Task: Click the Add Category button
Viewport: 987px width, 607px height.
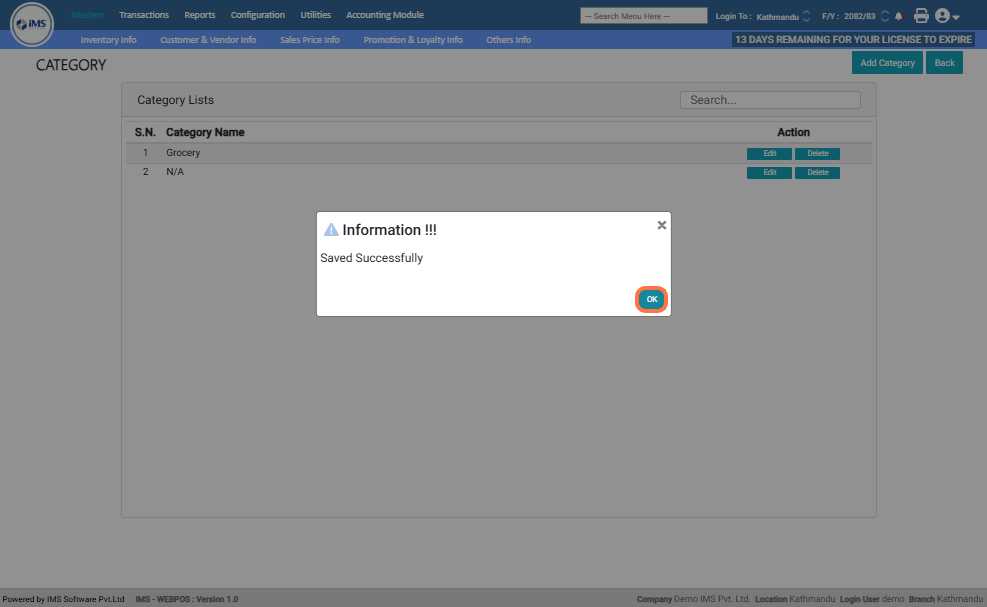Action: [x=887, y=63]
